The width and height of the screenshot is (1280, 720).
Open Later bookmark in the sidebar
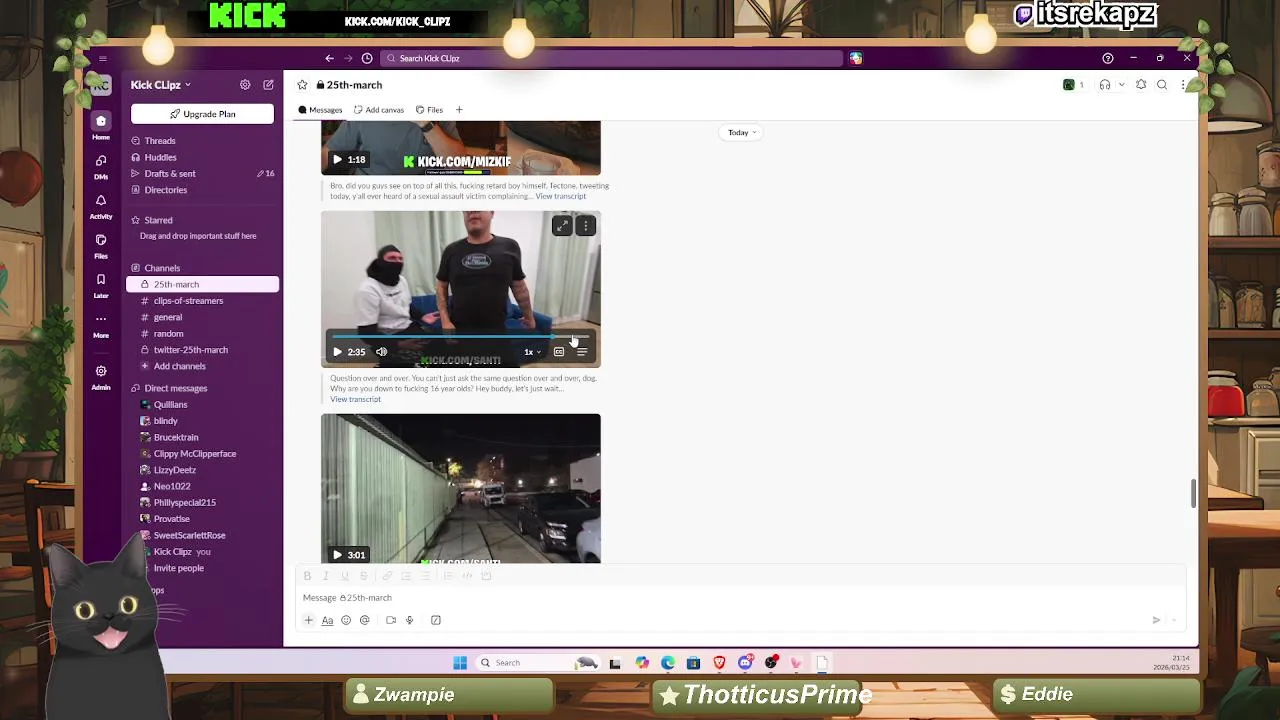(101, 285)
